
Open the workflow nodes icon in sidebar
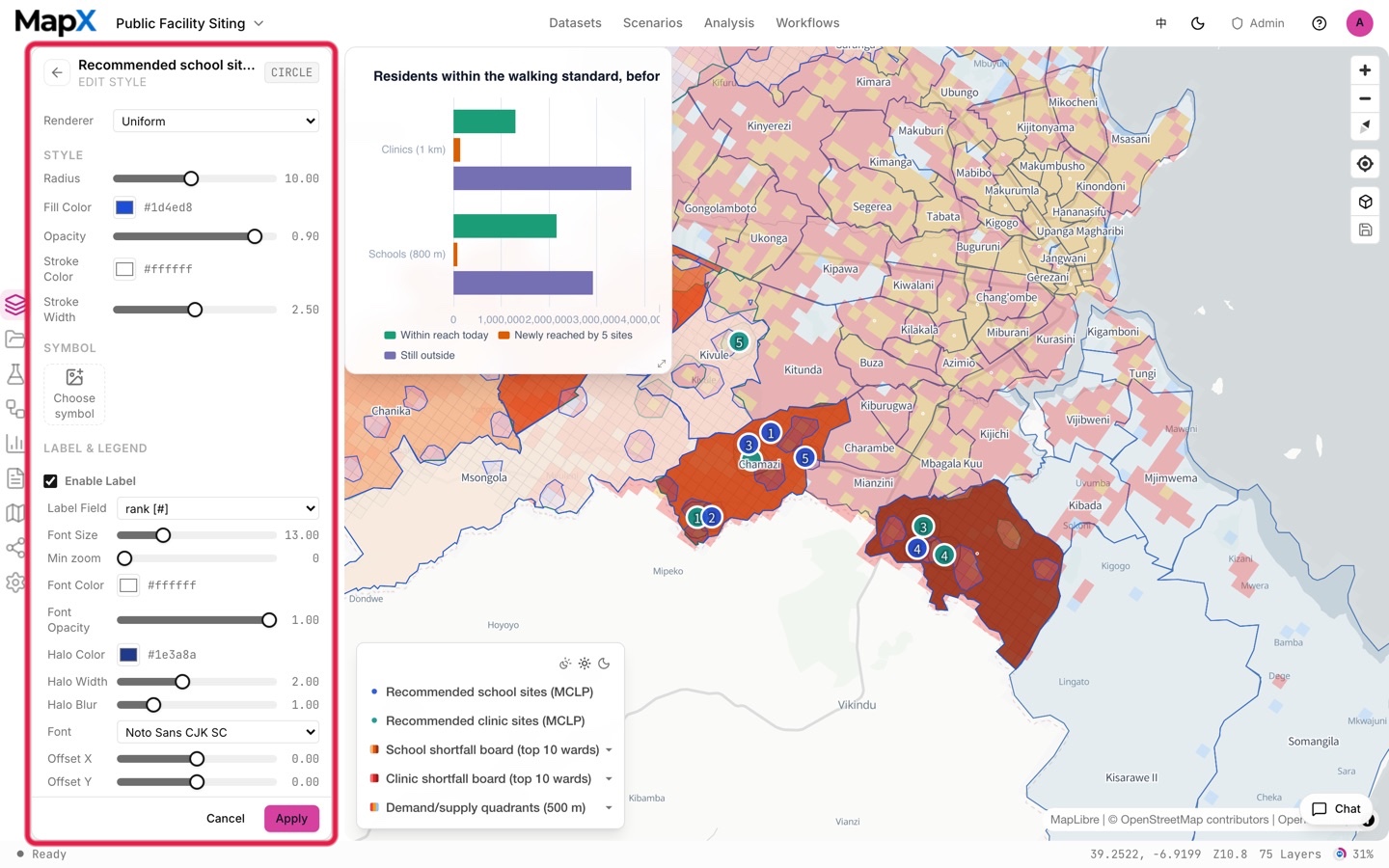14,409
